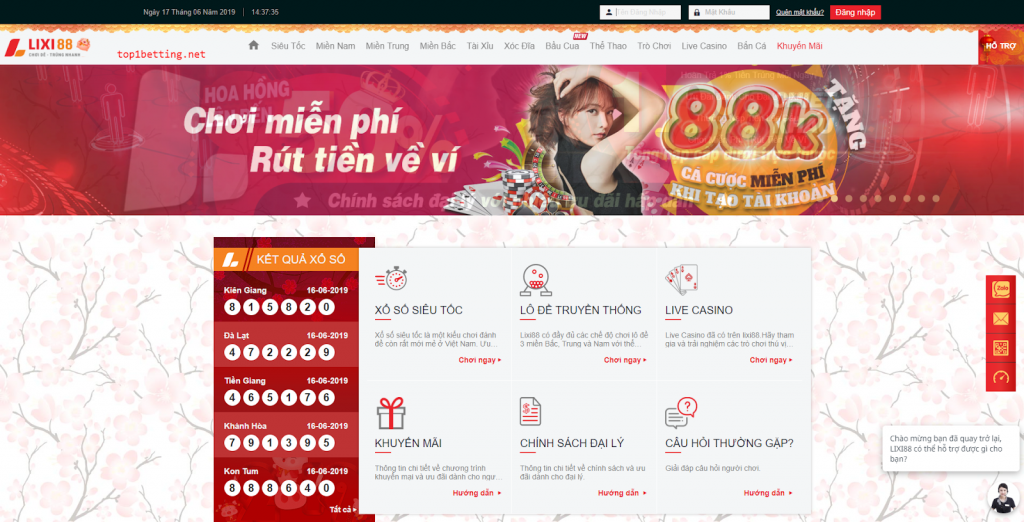Click the gift box Khuyến Mãi icon

(x=391, y=414)
